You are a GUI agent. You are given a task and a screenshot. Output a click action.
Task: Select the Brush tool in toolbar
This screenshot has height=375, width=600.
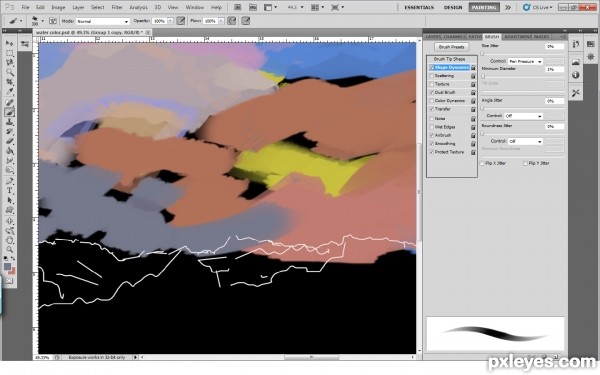tap(10, 112)
